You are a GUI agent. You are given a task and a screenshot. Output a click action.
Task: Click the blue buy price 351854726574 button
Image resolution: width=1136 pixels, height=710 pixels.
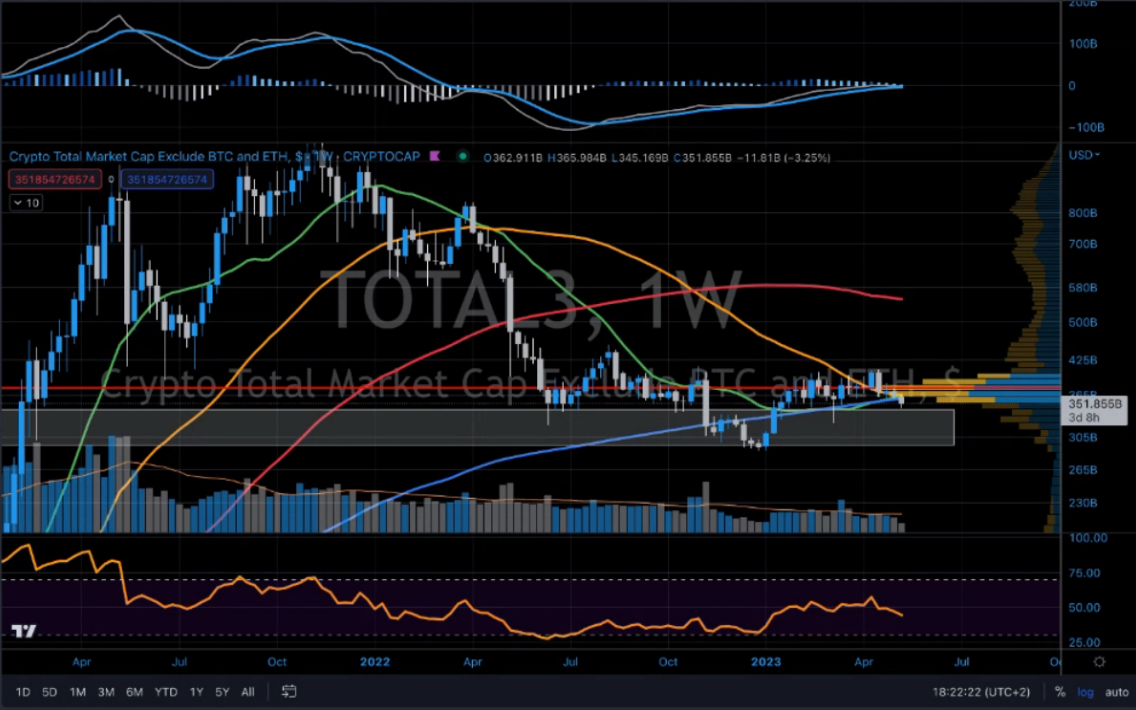pos(168,180)
